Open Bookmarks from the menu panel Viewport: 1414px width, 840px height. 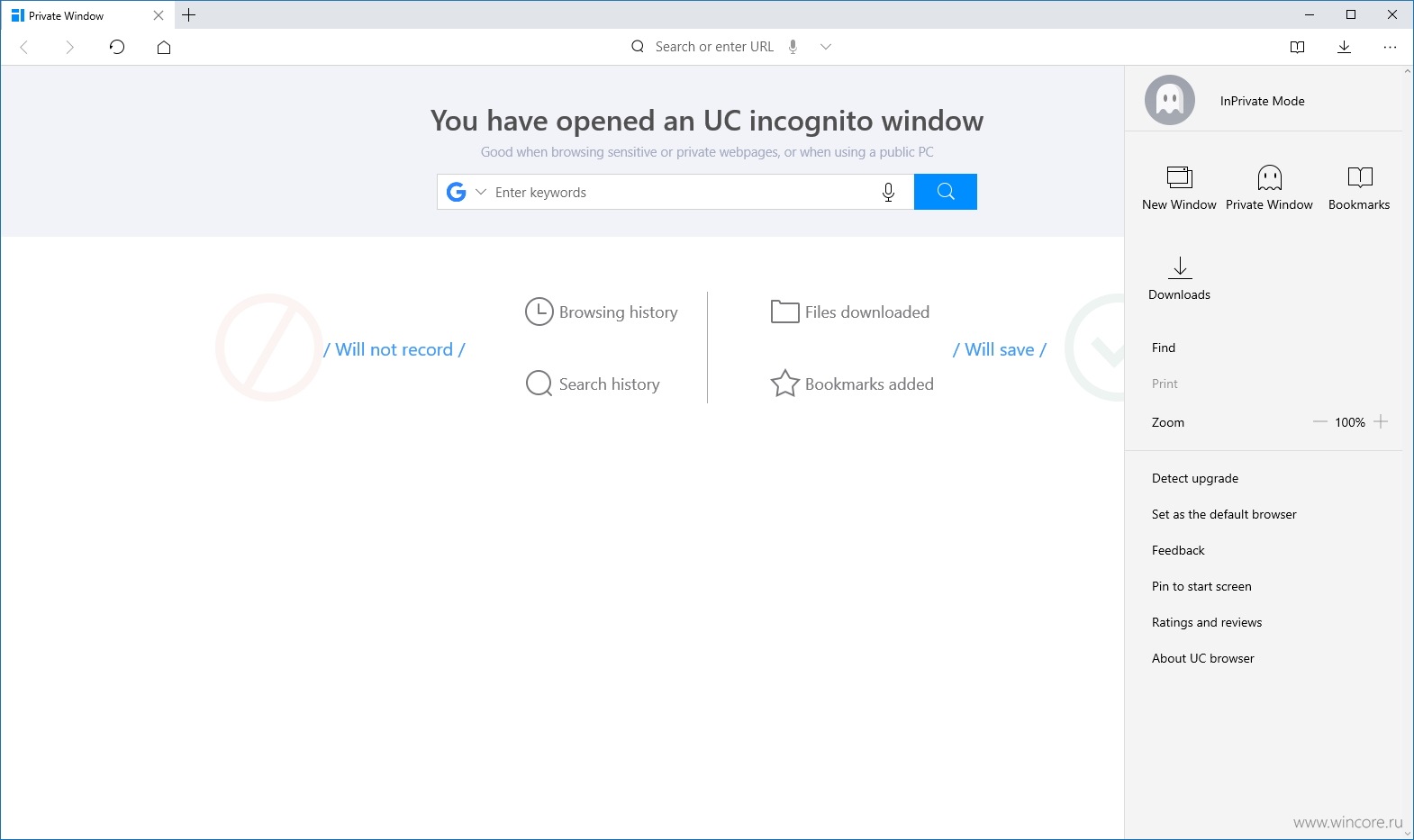[x=1359, y=188]
